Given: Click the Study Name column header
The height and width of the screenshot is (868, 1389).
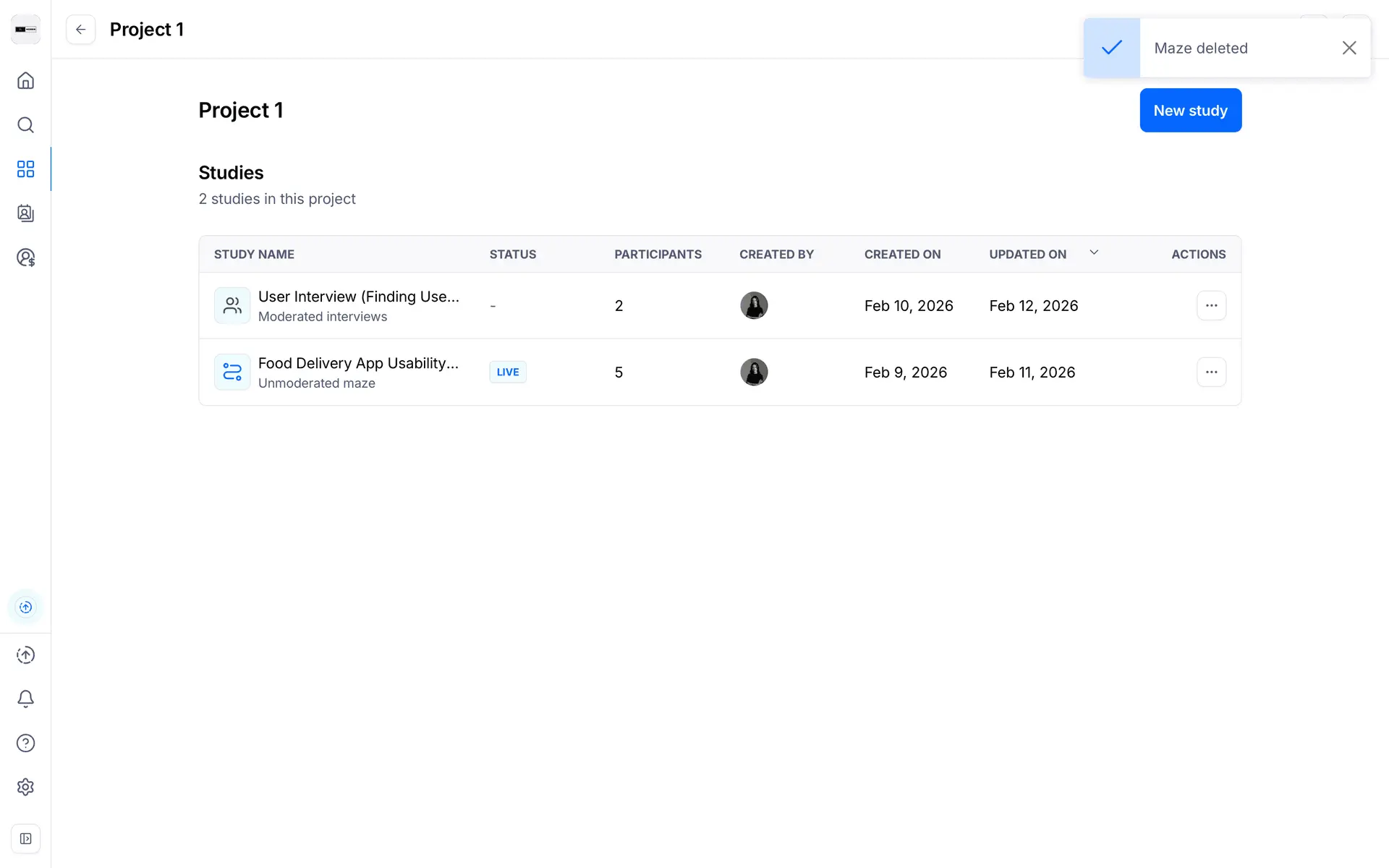Looking at the screenshot, I should [x=254, y=255].
